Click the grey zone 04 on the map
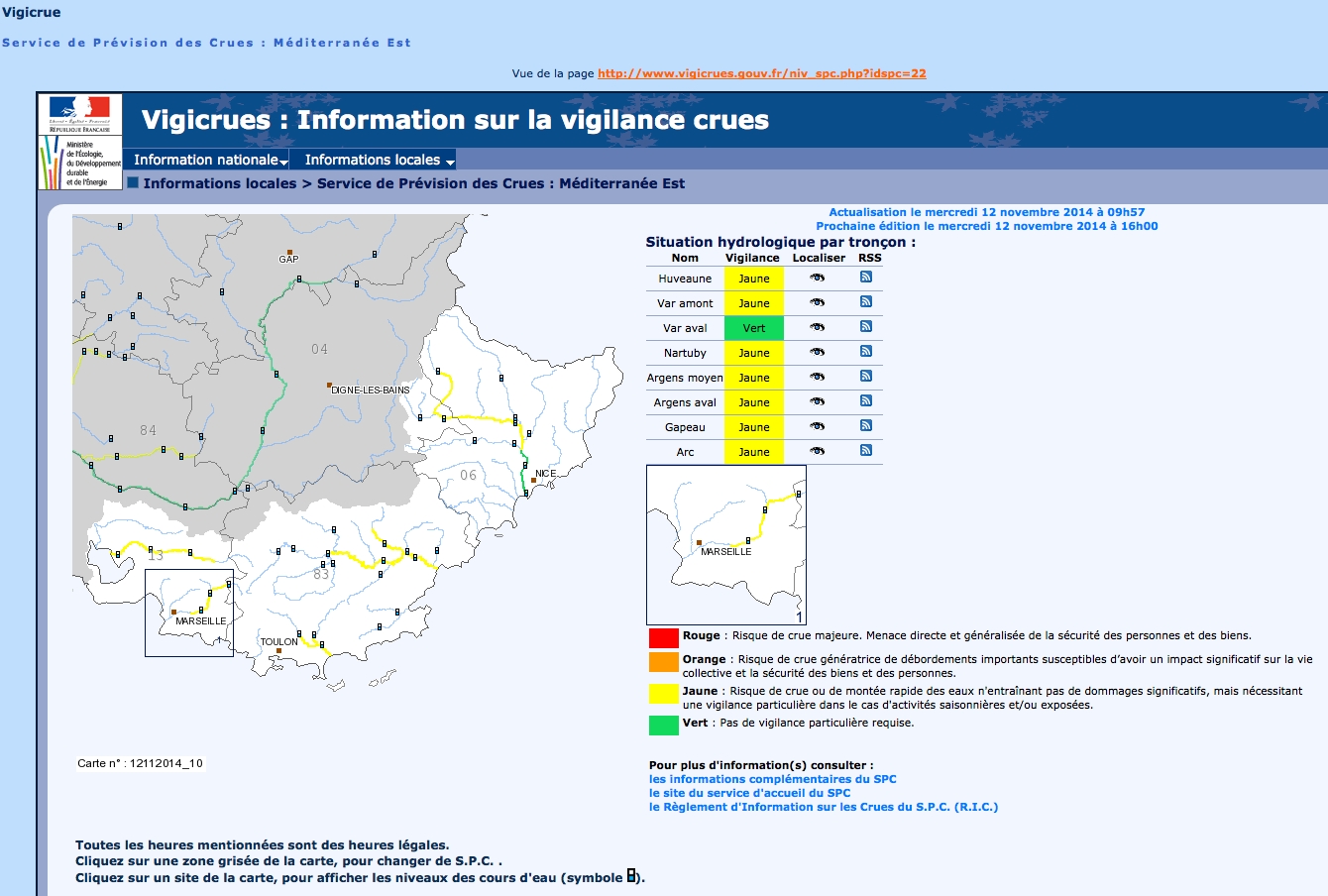Image resolution: width=1328 pixels, height=896 pixels. (x=319, y=349)
